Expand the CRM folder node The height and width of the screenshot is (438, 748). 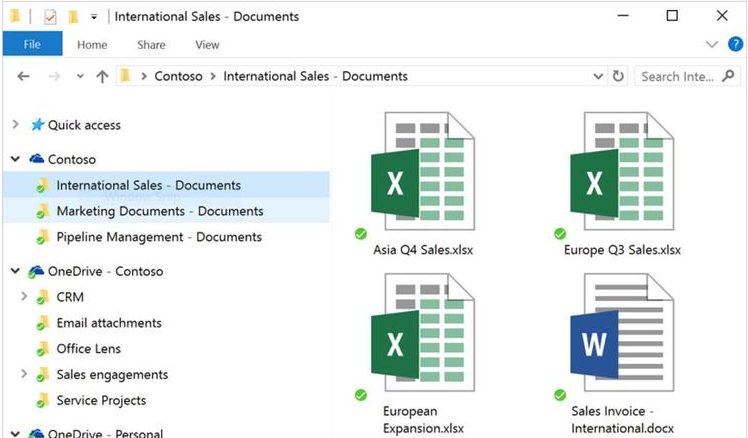(x=24, y=296)
